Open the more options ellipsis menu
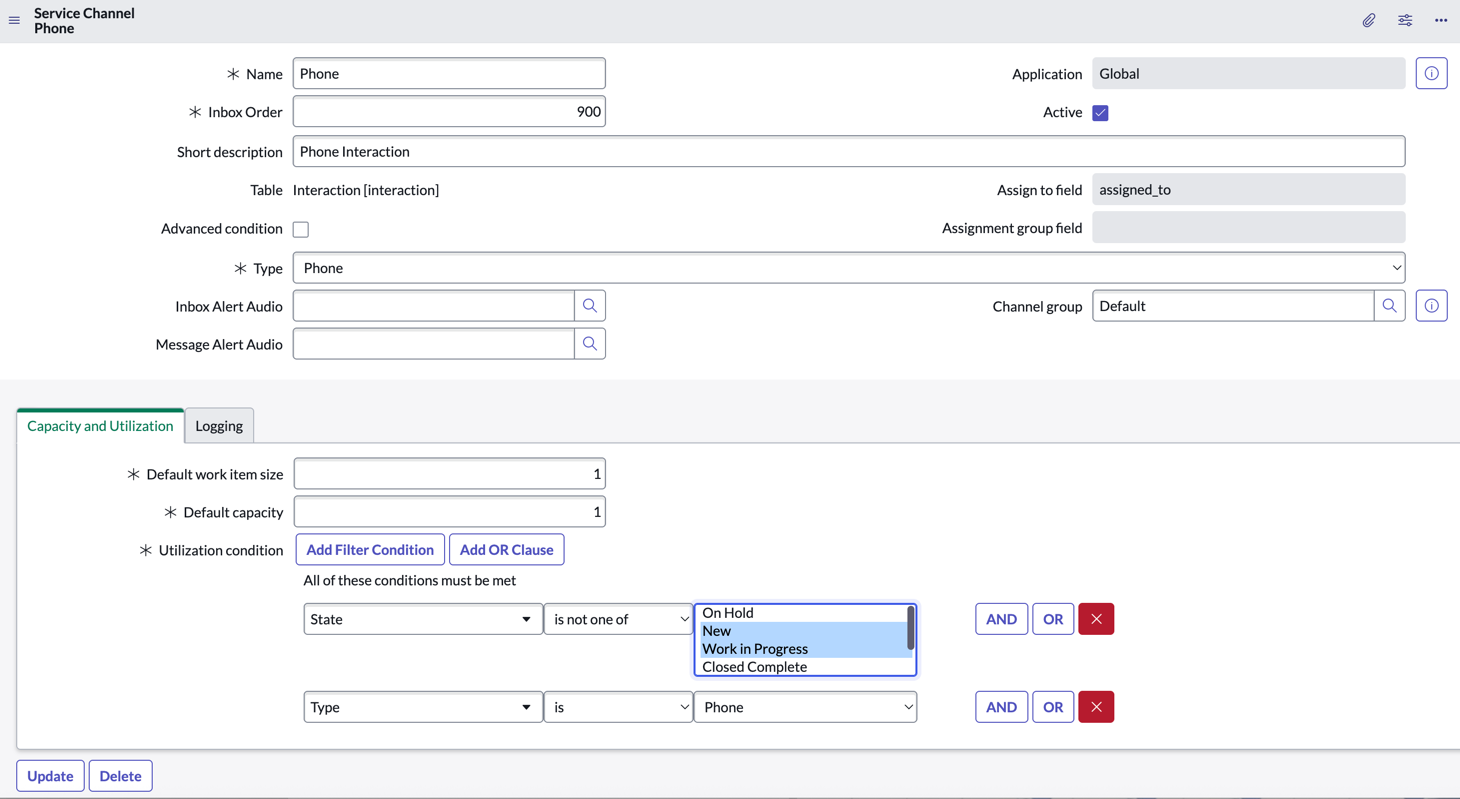This screenshot has height=799, width=1460. click(1441, 20)
